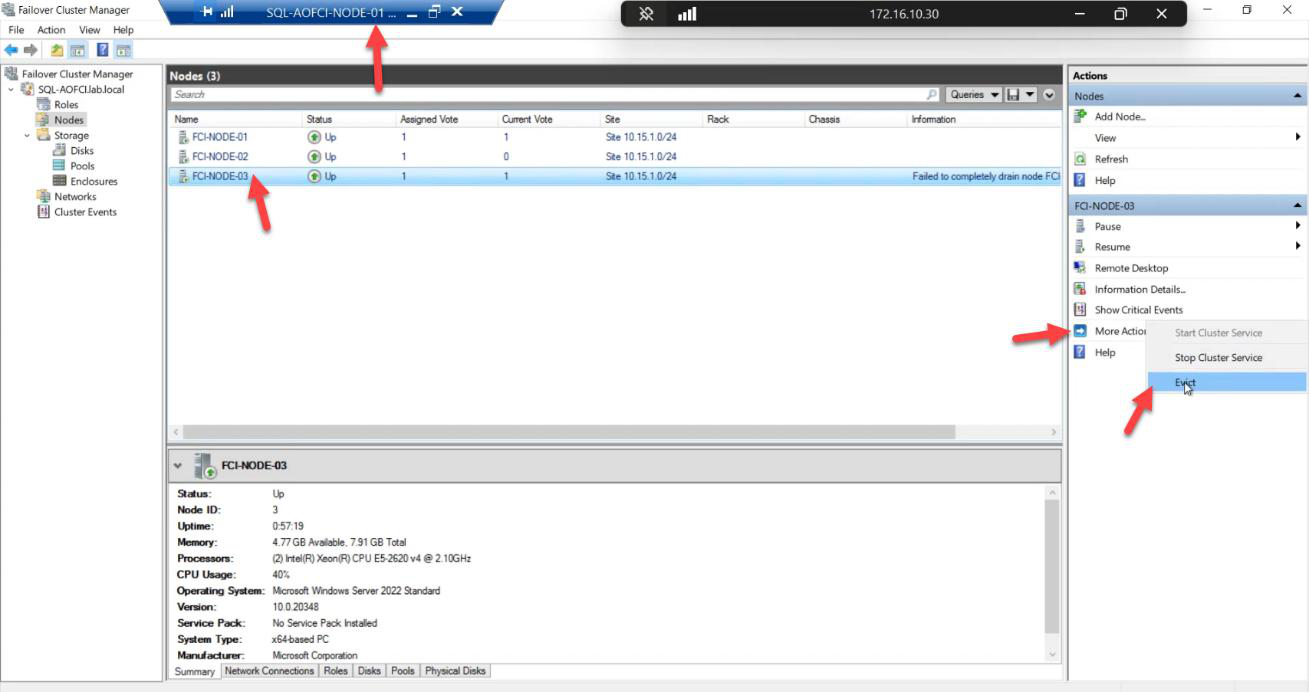Image resolution: width=1309 pixels, height=692 pixels.
Task: Click the green Up status icon for FCI-NODE-02
Action: [314, 157]
